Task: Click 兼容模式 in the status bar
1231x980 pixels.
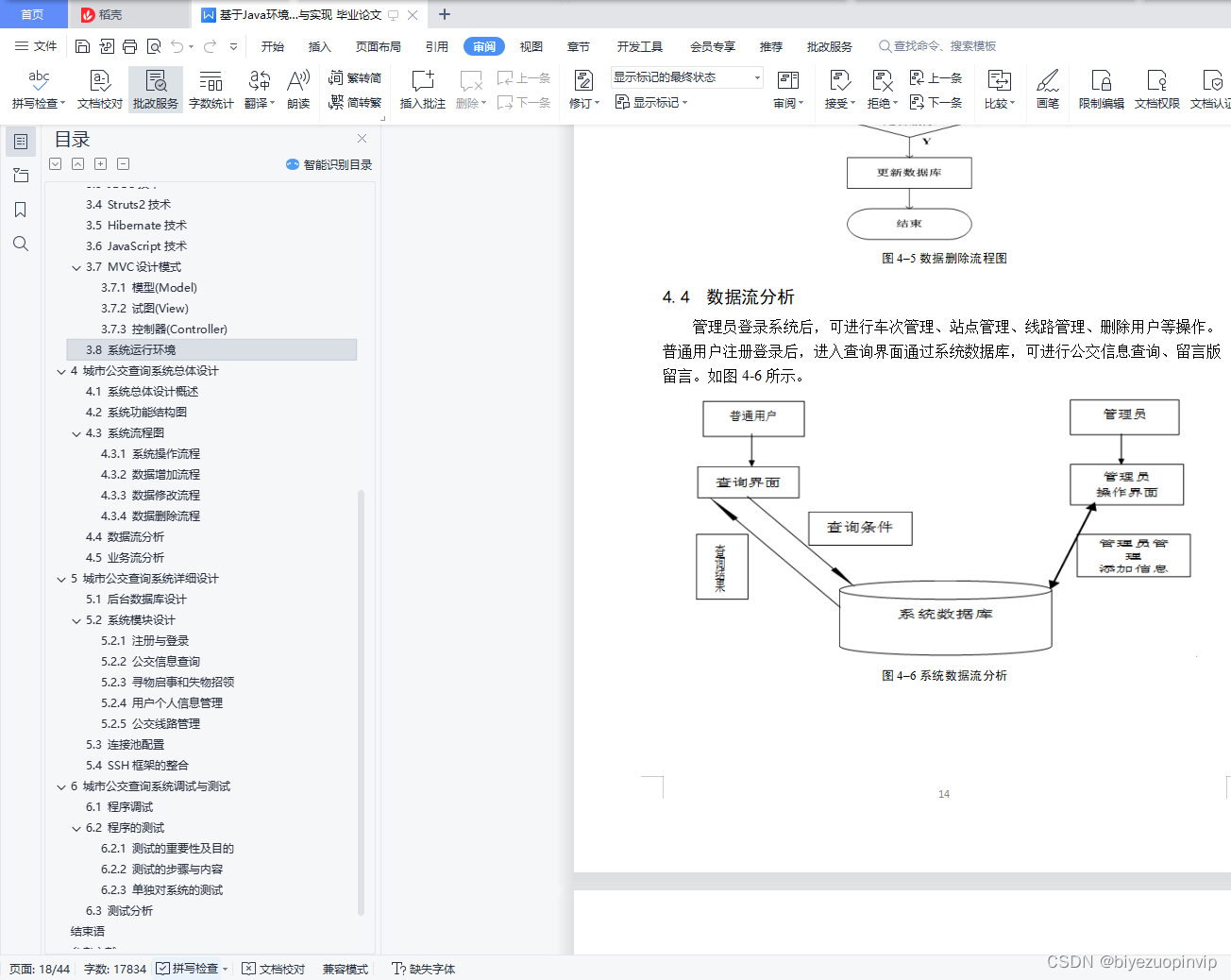Action: (346, 969)
